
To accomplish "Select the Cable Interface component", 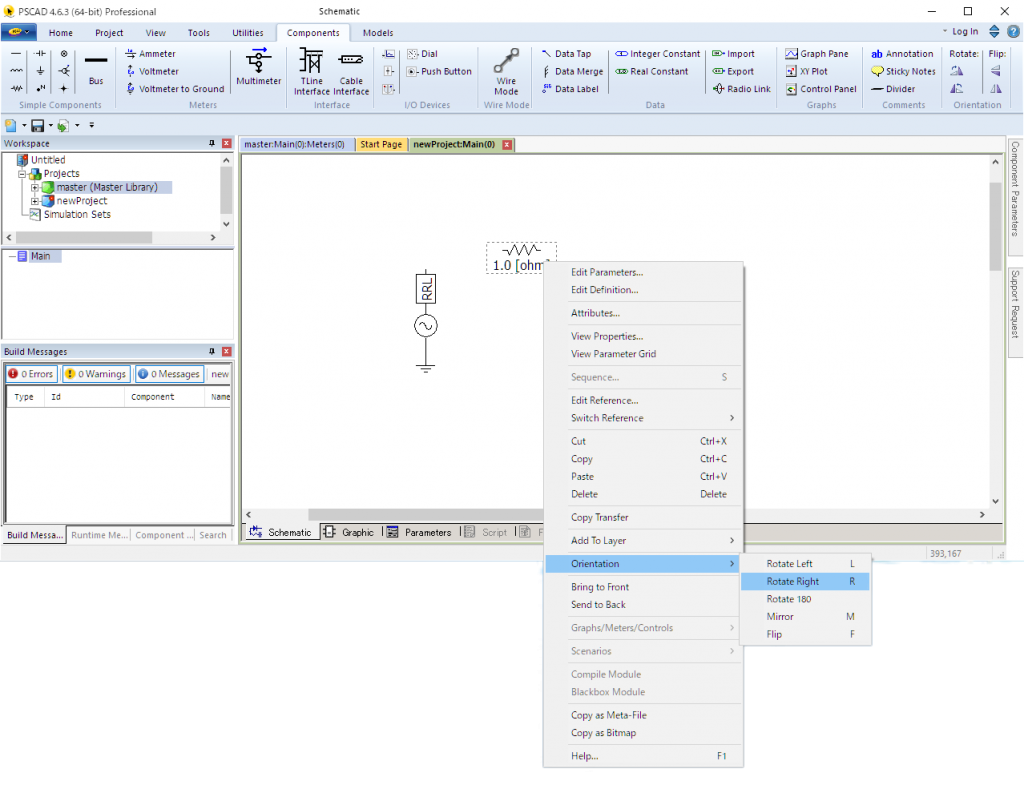I will (351, 70).
